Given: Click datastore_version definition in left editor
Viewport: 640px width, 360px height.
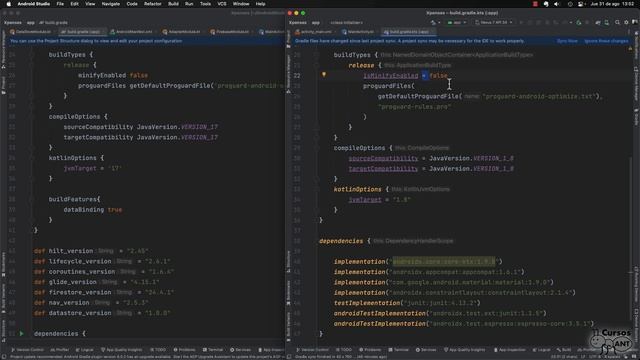Looking at the screenshot, I should click(80, 313).
